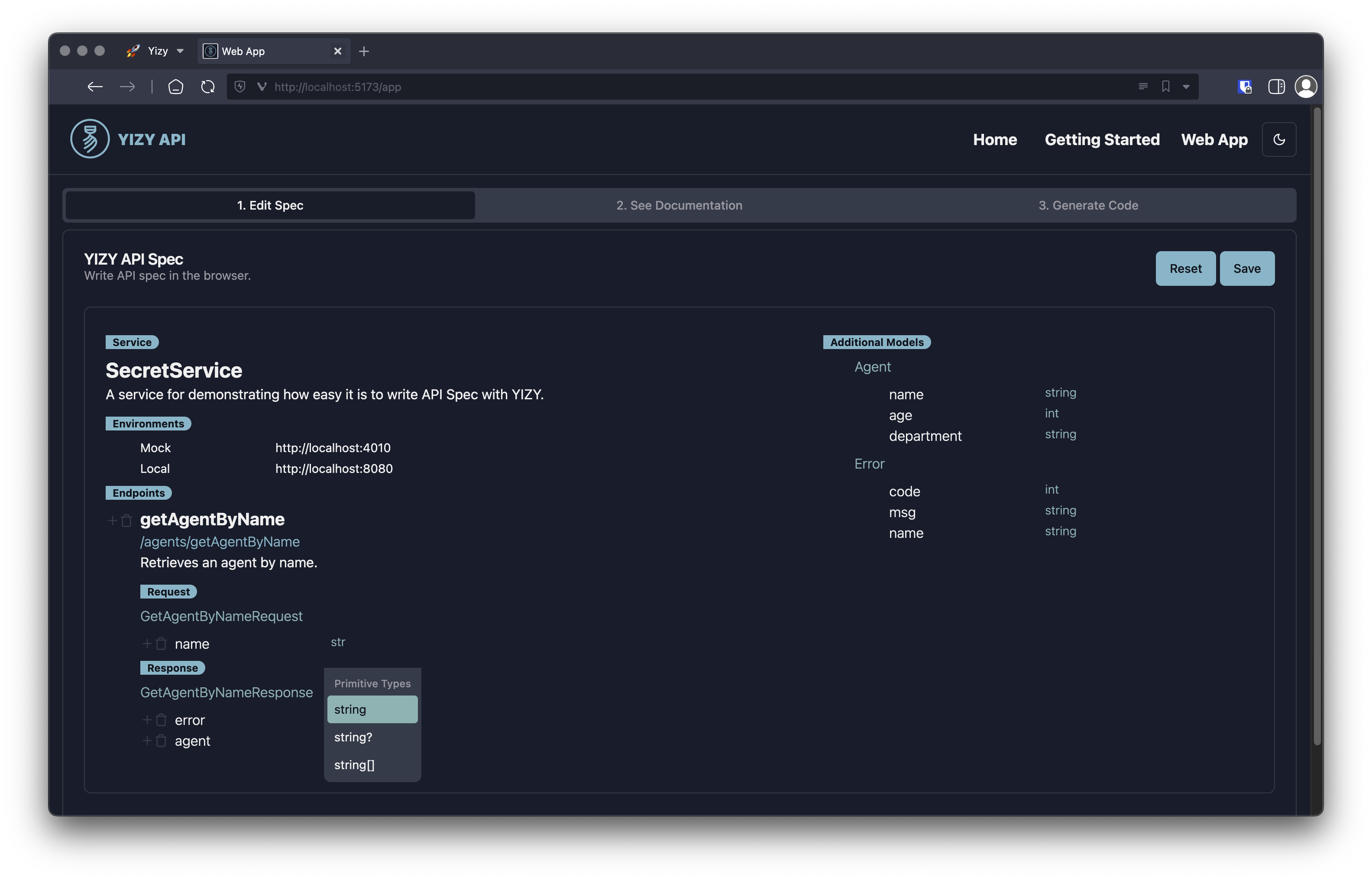This screenshot has height=880, width=1372.
Task: Delete the request name field via trash
Action: pyautogui.click(x=162, y=644)
